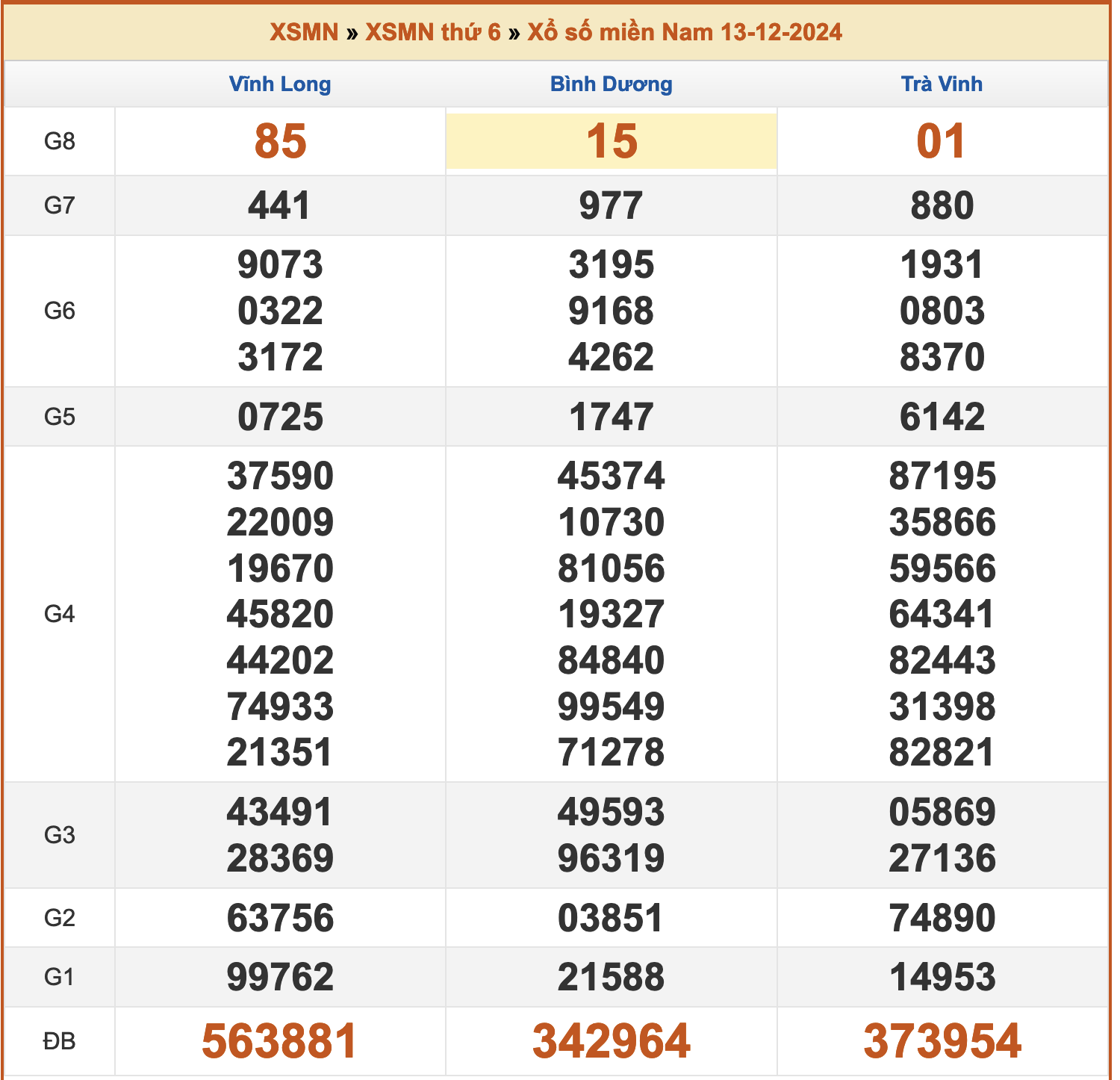Select G4 number 37590
Image resolution: width=1120 pixels, height=1080 pixels.
click(x=280, y=477)
